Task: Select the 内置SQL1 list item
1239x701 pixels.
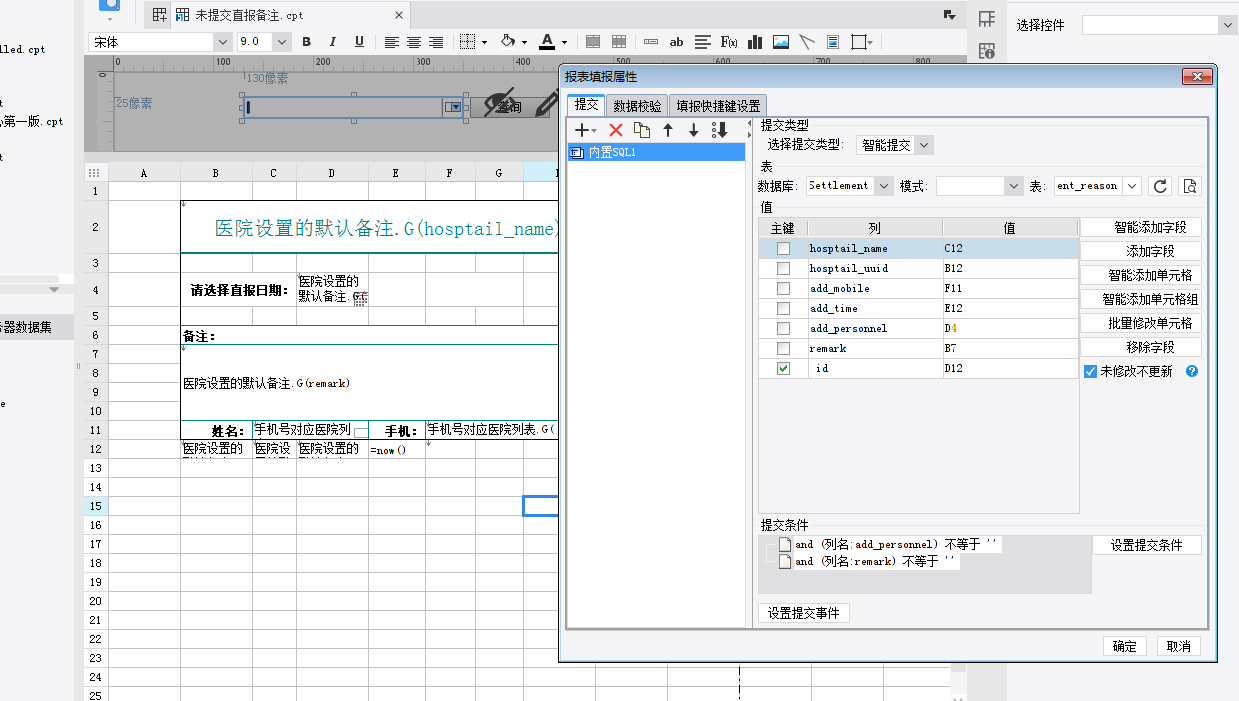Action: (656, 152)
